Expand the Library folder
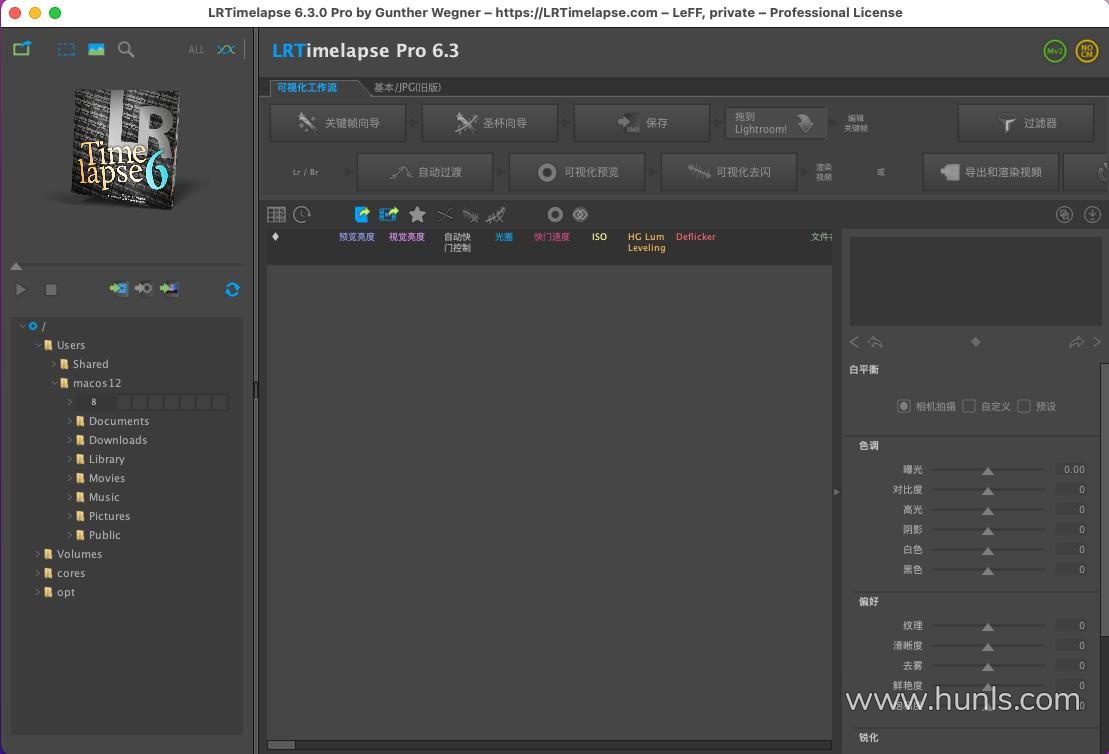Image resolution: width=1109 pixels, height=754 pixels. pyautogui.click(x=69, y=459)
